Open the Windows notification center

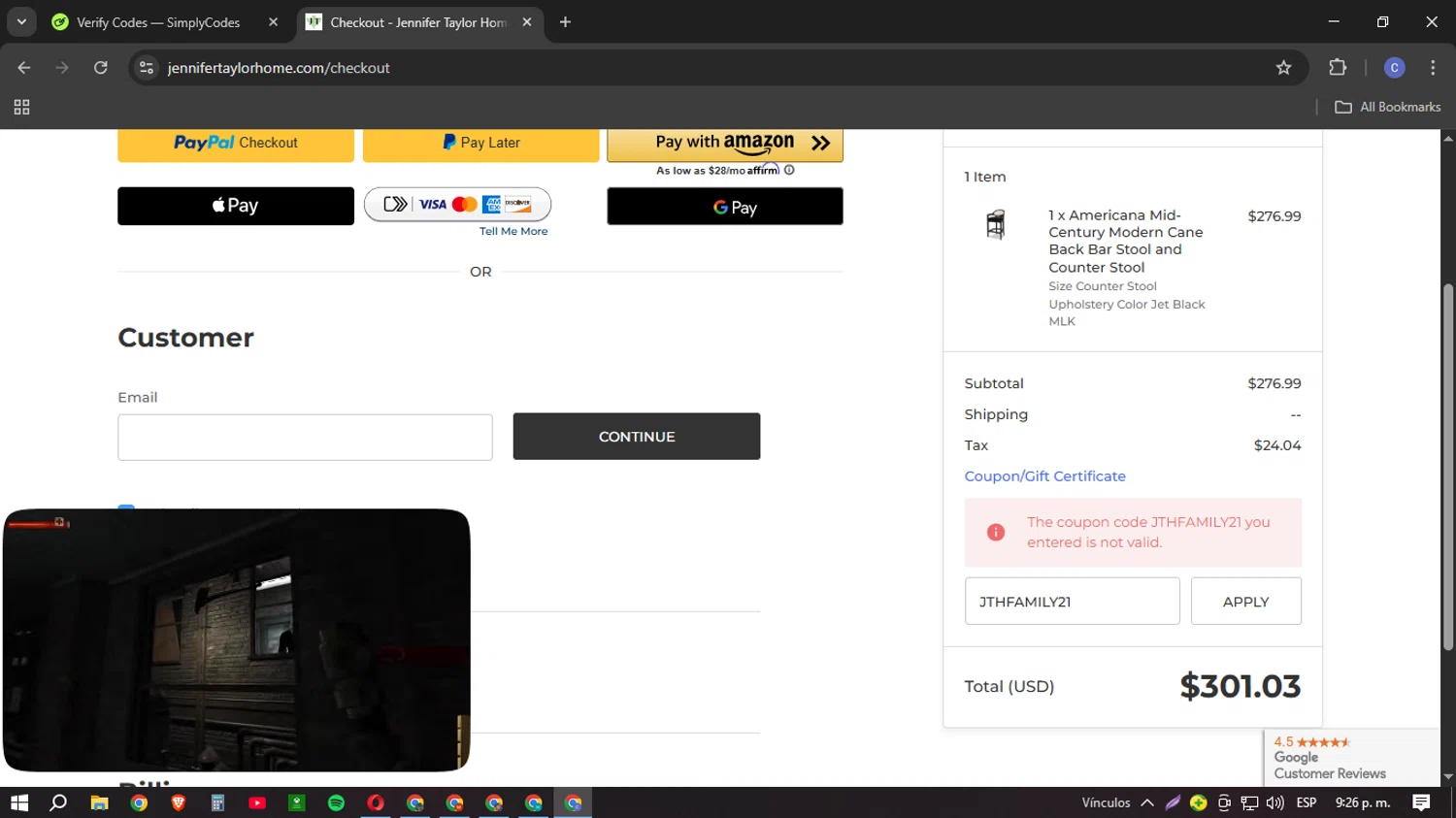coord(1421,802)
